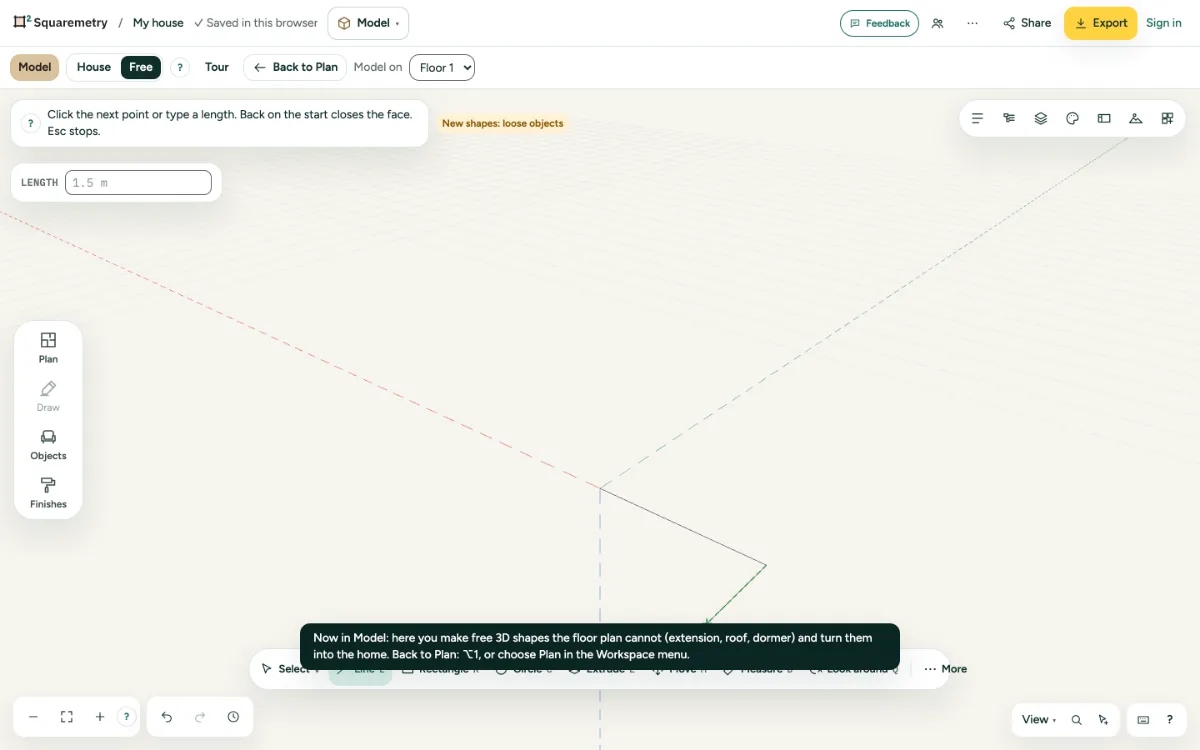The image size is (1200, 750).
Task: Open the More tools menu
Action: [x=945, y=669]
